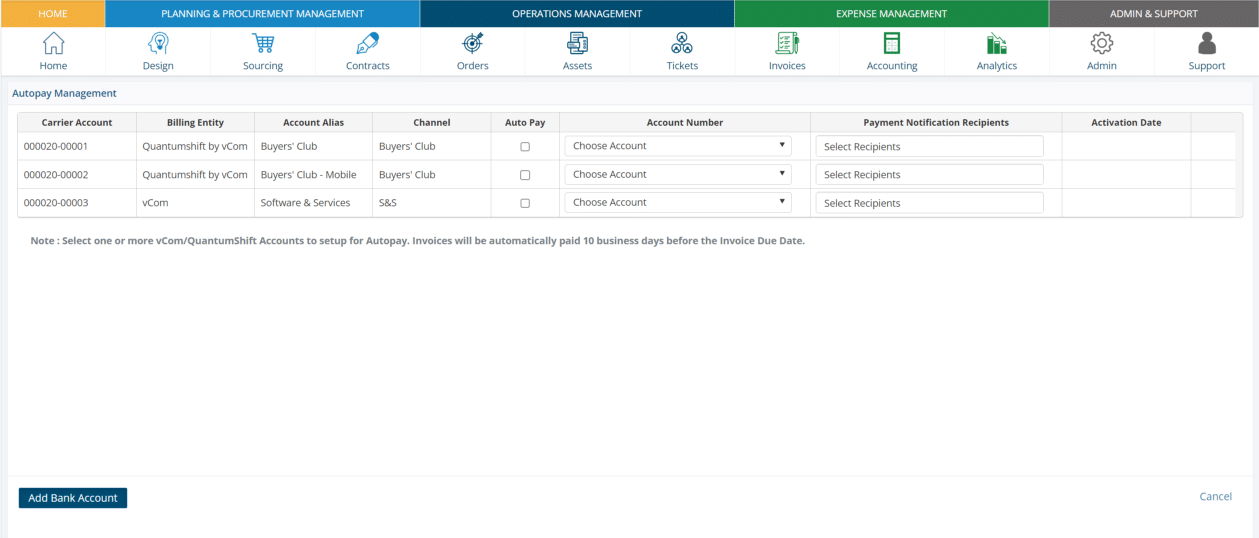Open the Orders target icon
This screenshot has height=538, width=1259.
coord(473,44)
